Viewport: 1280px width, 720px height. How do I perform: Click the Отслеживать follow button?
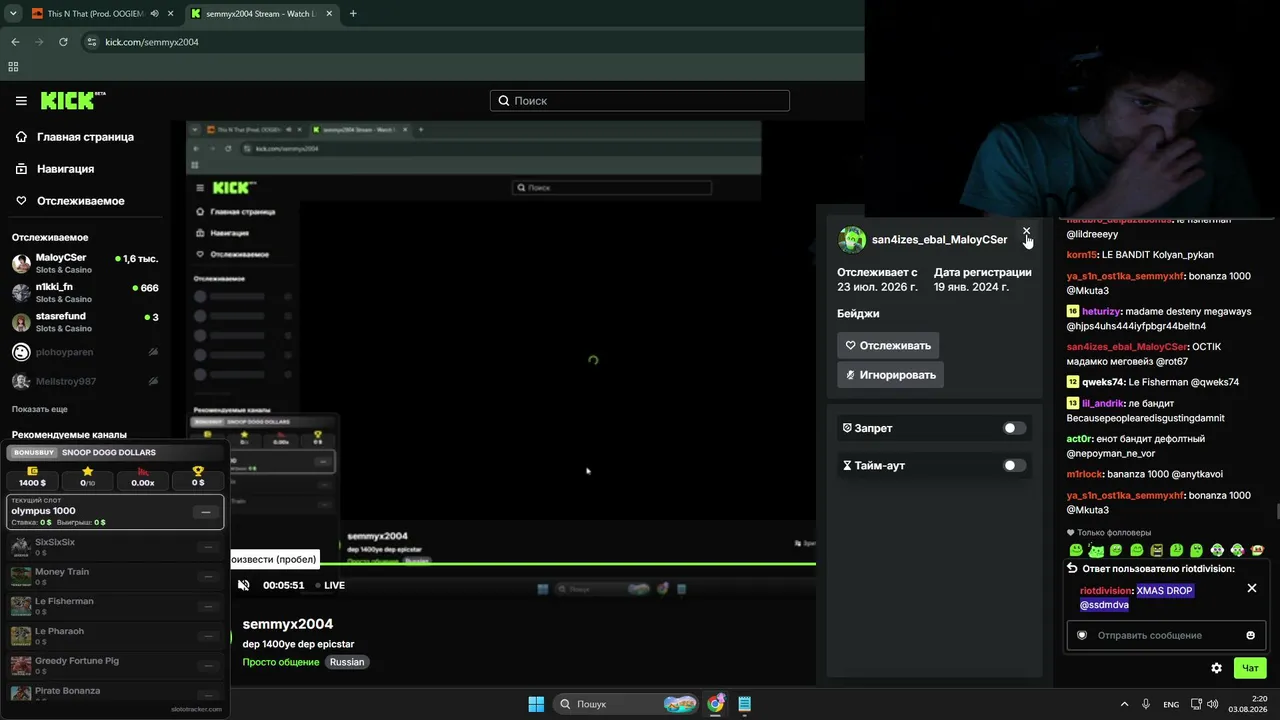[888, 345]
